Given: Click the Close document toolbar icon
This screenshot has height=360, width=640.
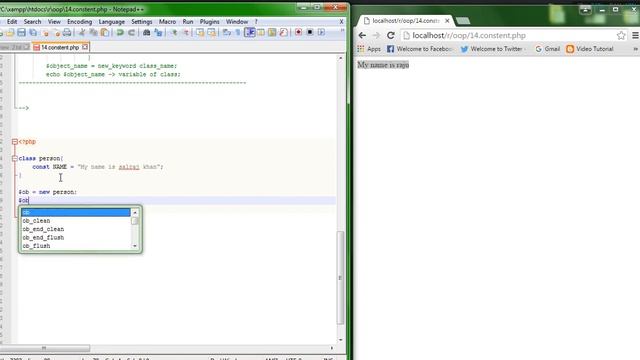Looking at the screenshot, I should (45, 32).
